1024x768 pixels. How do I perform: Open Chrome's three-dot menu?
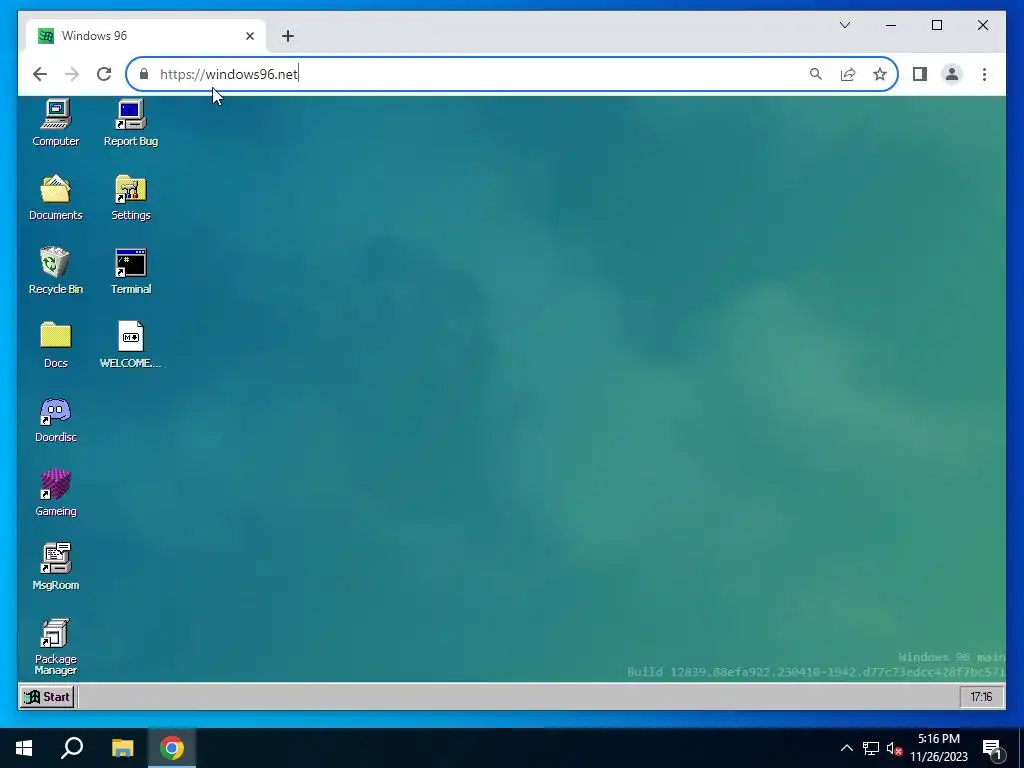point(984,74)
